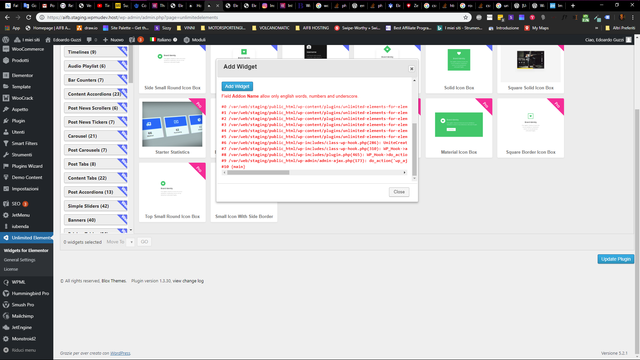Click the browser address bar
640x360 pixels.
pos(253,18)
